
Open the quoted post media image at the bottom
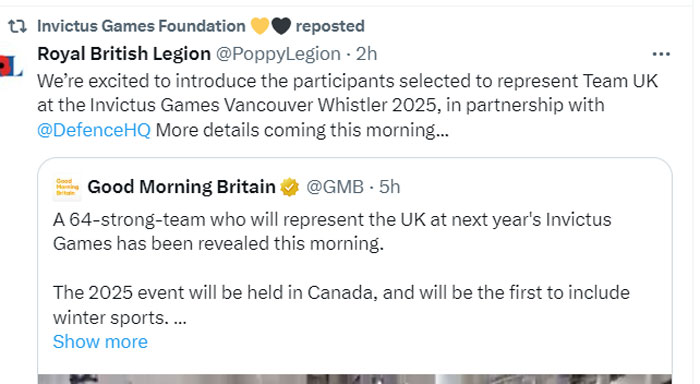(x=354, y=379)
